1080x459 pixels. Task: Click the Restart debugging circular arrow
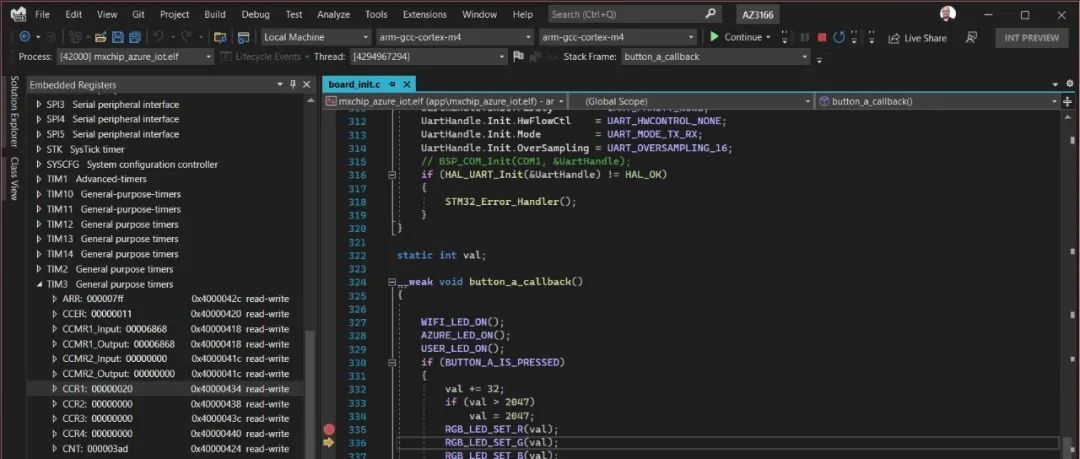pos(839,37)
